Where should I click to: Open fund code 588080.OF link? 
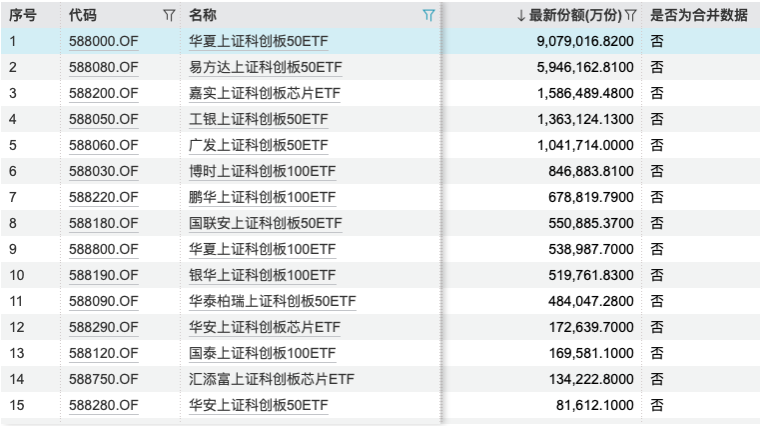[104, 67]
